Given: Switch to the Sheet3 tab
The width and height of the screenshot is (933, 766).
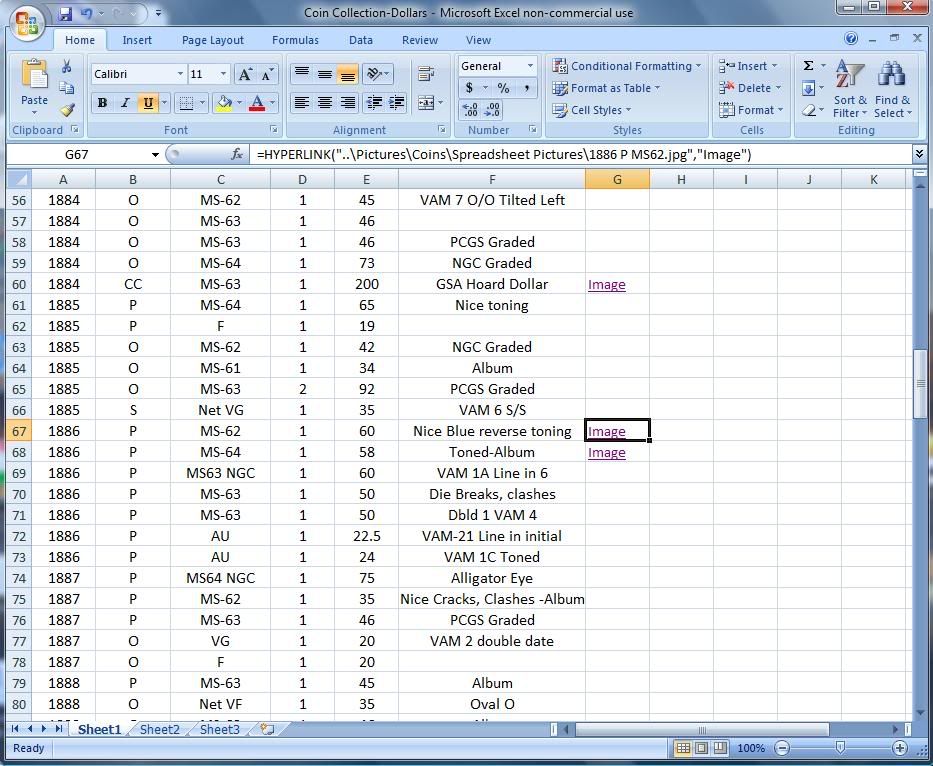Looking at the screenshot, I should point(220,729).
